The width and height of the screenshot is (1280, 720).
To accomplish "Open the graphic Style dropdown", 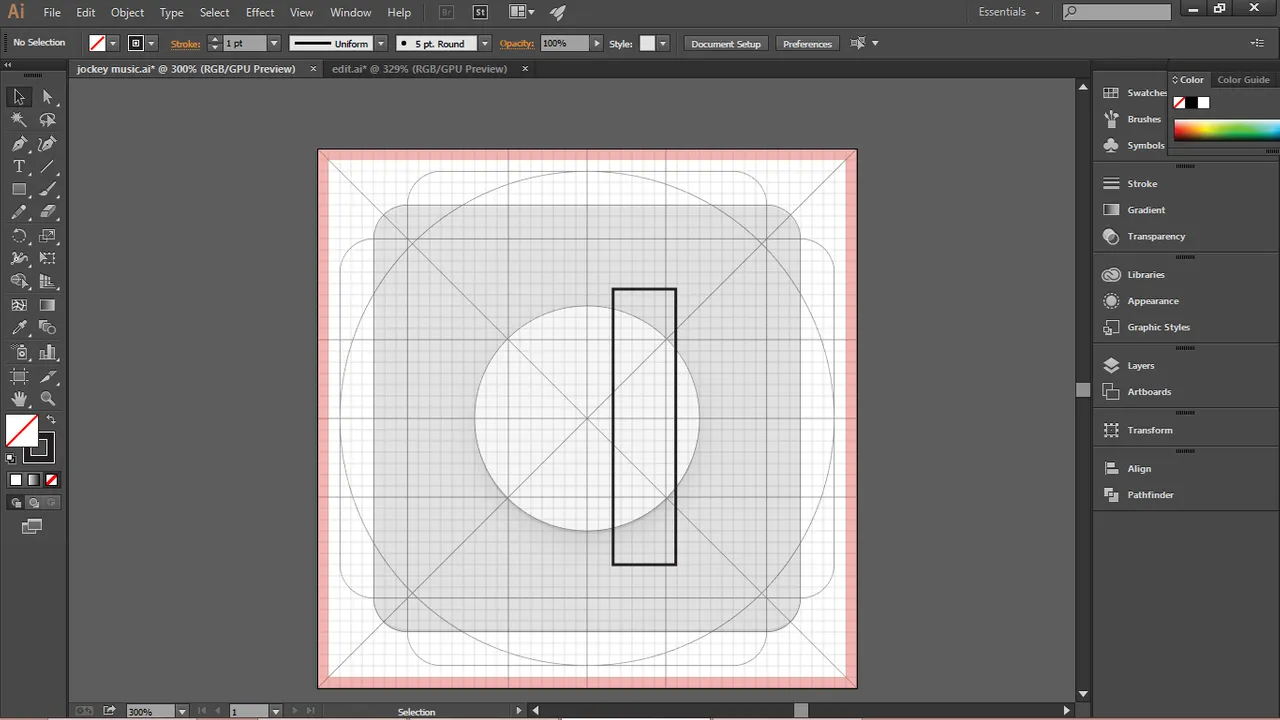I will (662, 43).
